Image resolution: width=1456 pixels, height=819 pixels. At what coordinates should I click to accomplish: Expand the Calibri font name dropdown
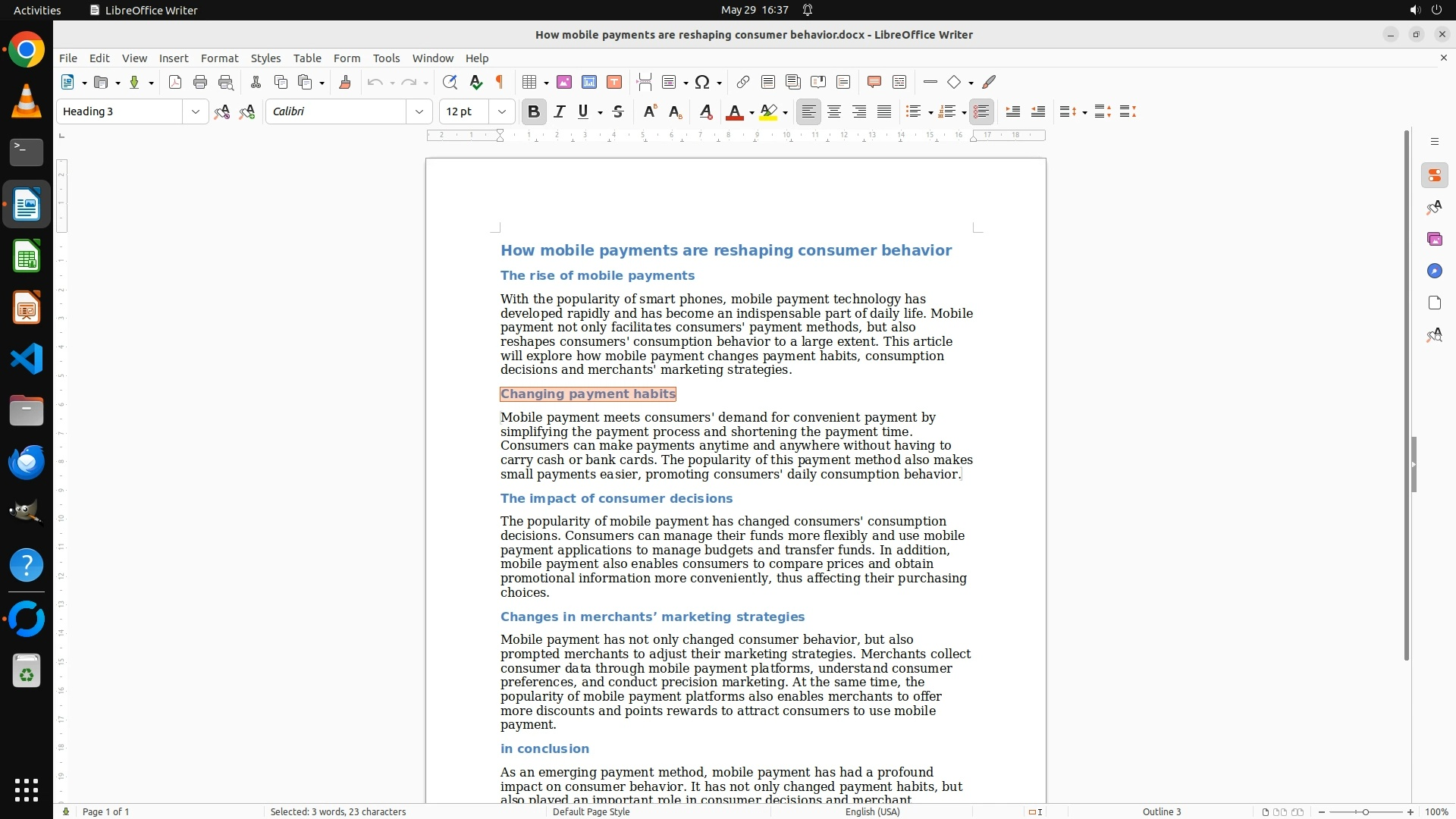pyautogui.click(x=419, y=111)
